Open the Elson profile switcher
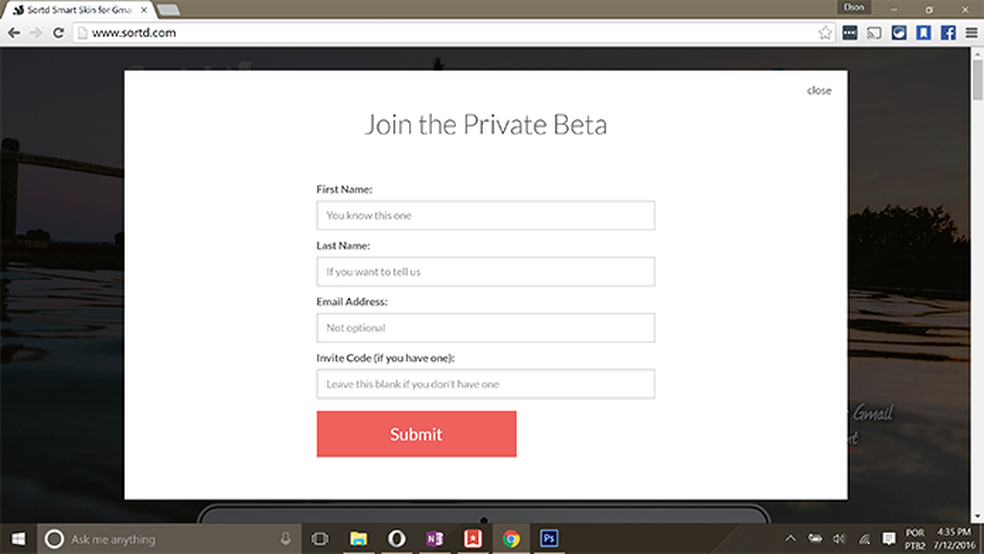The image size is (984, 554). pyautogui.click(x=852, y=7)
